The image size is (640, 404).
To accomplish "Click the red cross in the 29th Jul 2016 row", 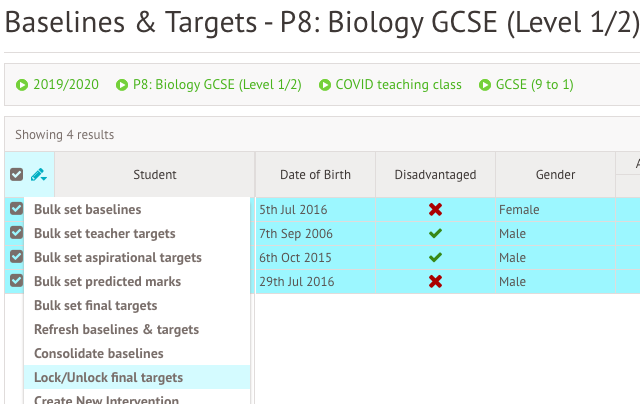I will coord(435,282).
